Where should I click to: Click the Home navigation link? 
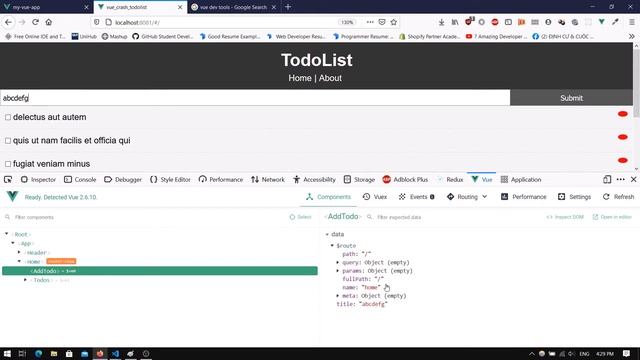[x=300, y=78]
